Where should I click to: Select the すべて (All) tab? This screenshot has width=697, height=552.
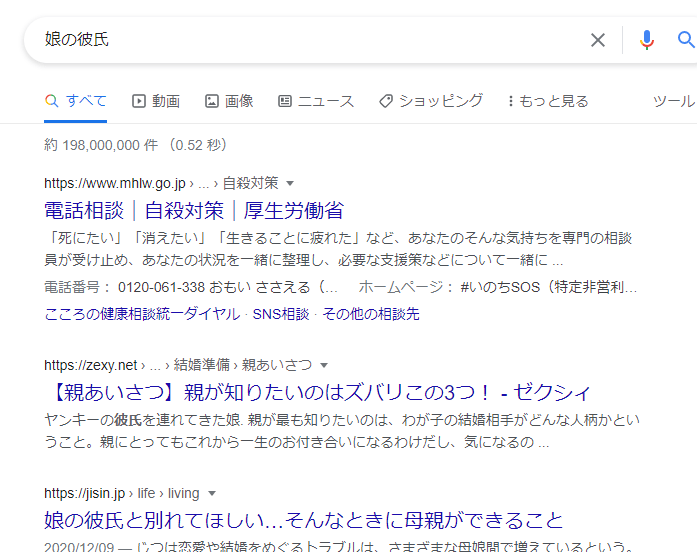point(76,101)
